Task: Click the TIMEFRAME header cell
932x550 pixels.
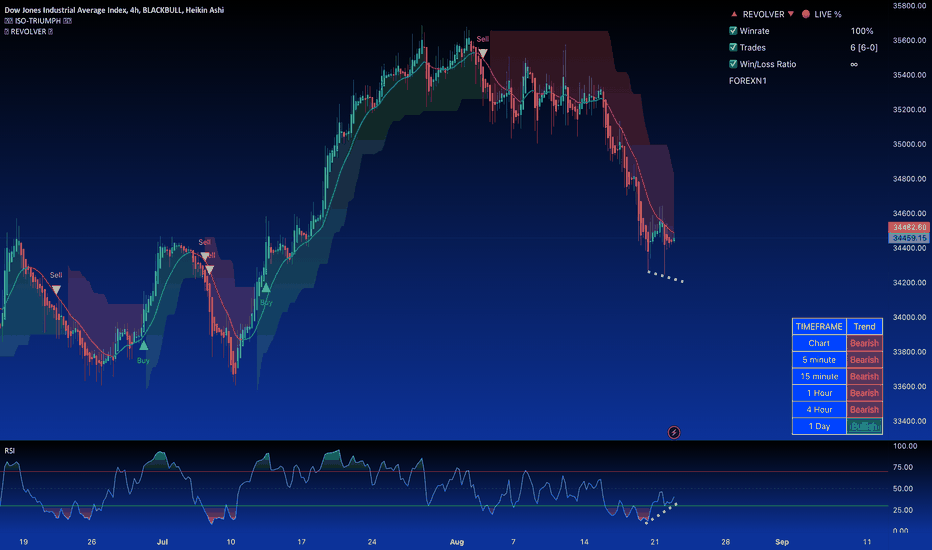Action: (819, 326)
